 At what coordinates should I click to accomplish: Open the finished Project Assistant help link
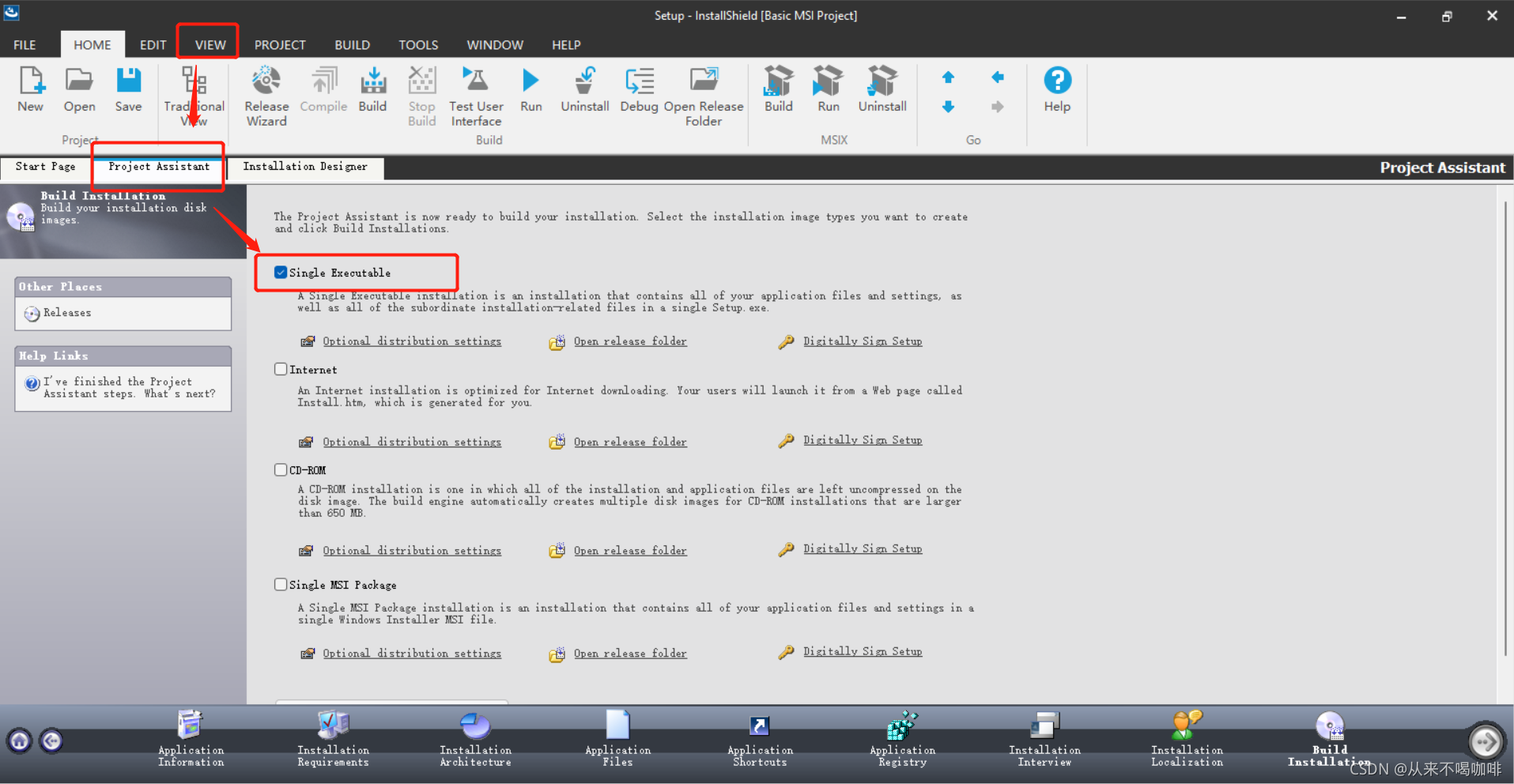(x=129, y=387)
